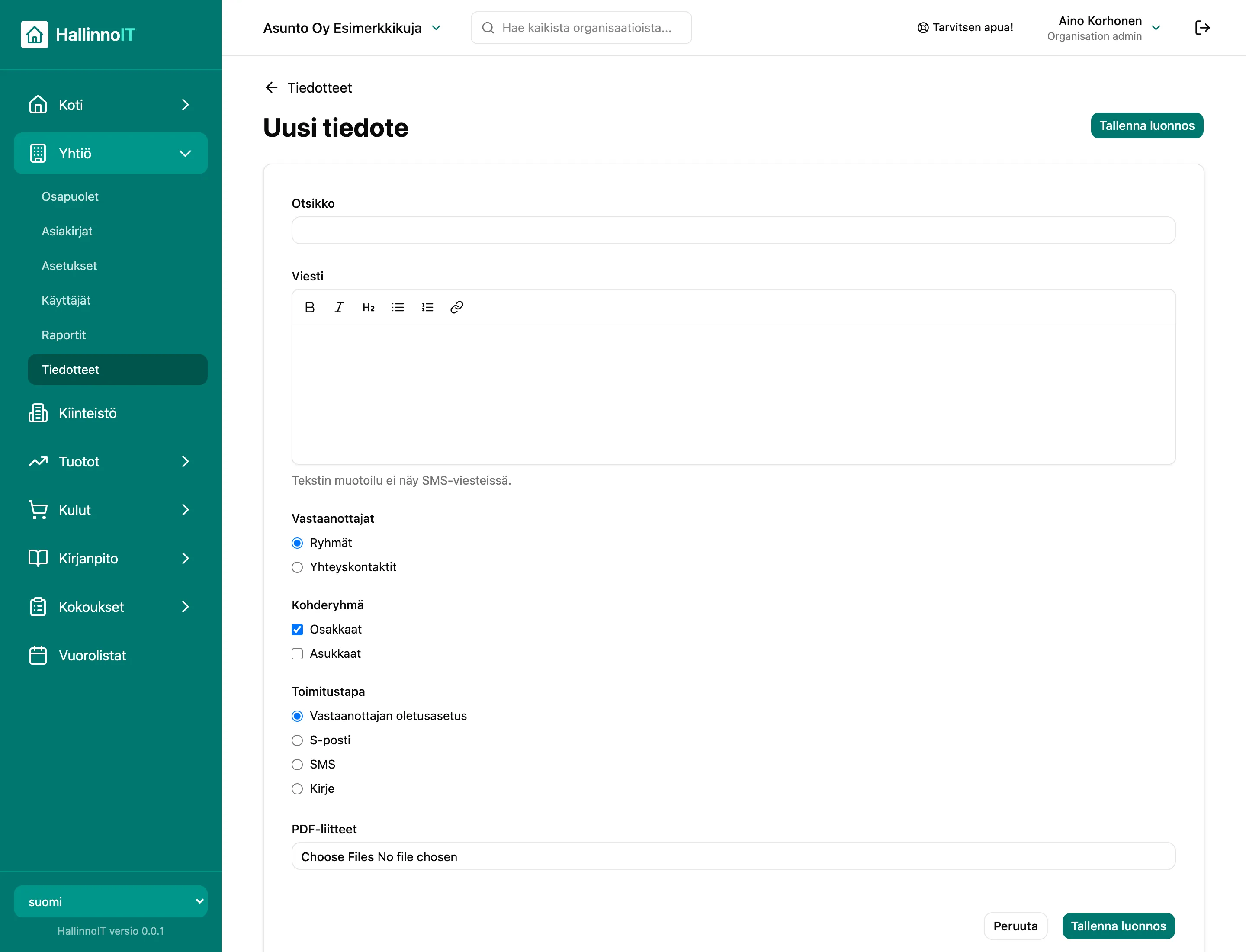Select the Yhteyskontaktit recipient option
This screenshot has height=952, width=1246.
pyautogui.click(x=297, y=567)
